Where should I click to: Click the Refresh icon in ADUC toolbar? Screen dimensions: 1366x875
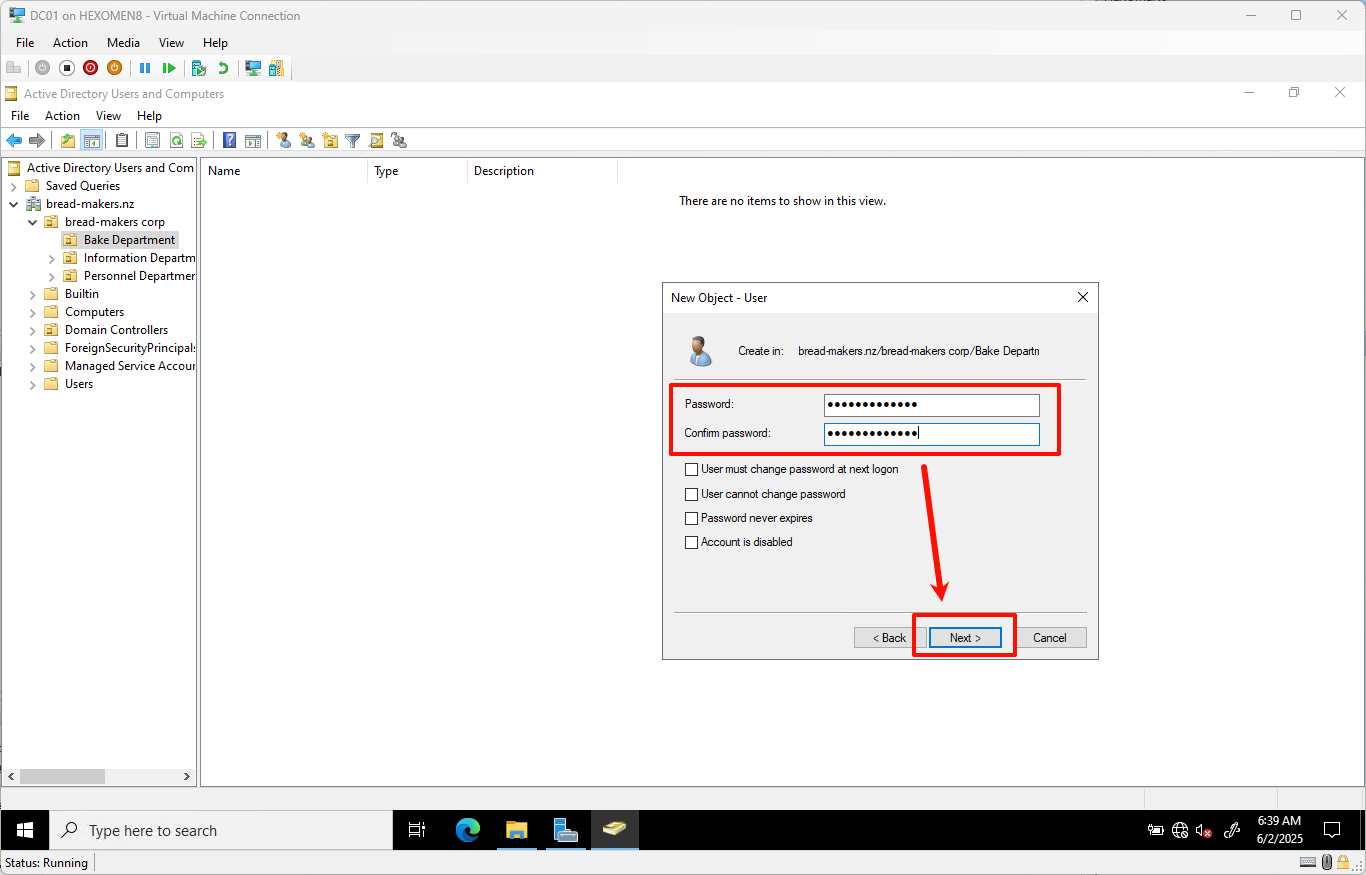[176, 141]
